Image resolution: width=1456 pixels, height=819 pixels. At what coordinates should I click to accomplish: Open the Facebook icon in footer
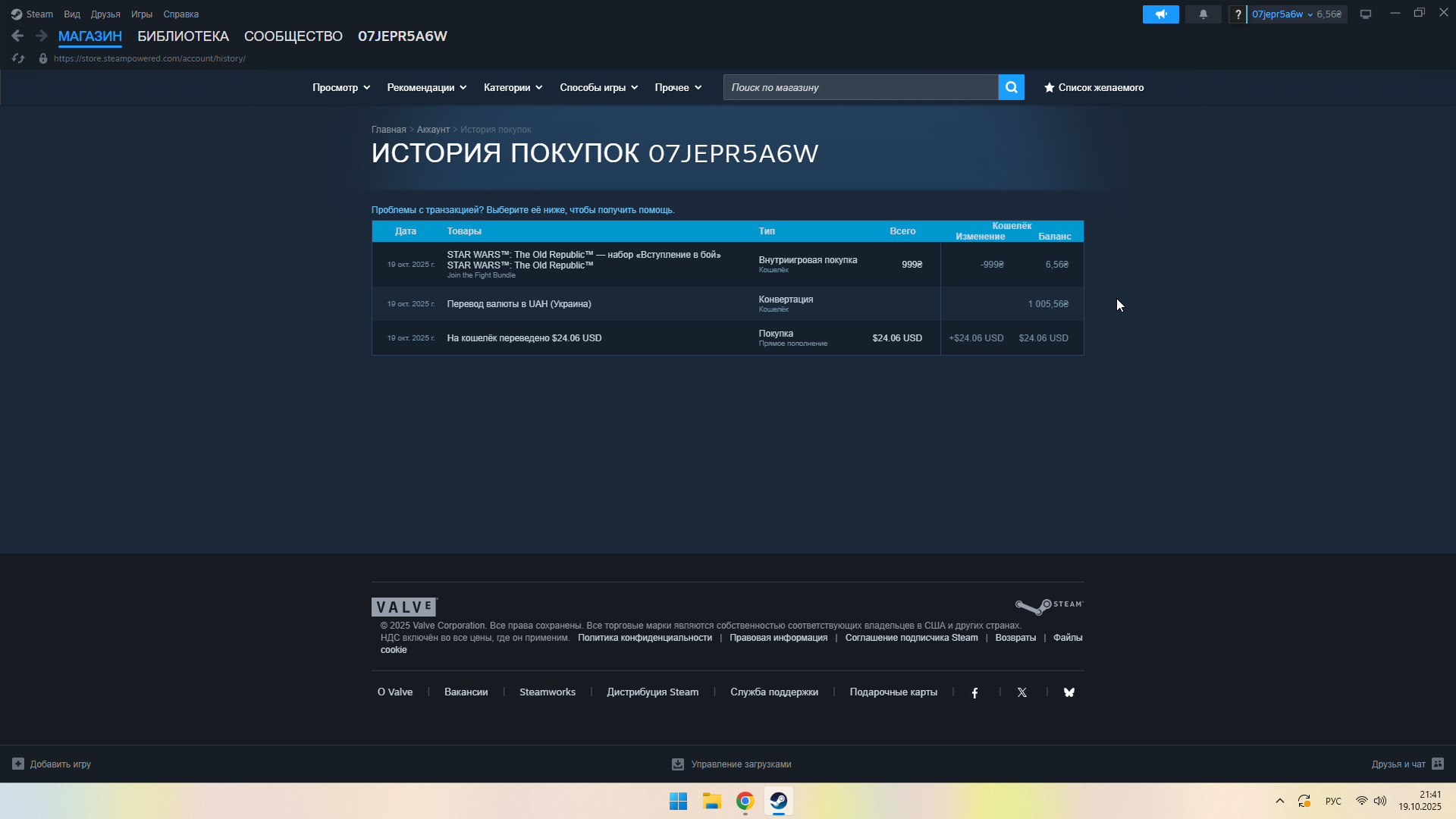974,692
